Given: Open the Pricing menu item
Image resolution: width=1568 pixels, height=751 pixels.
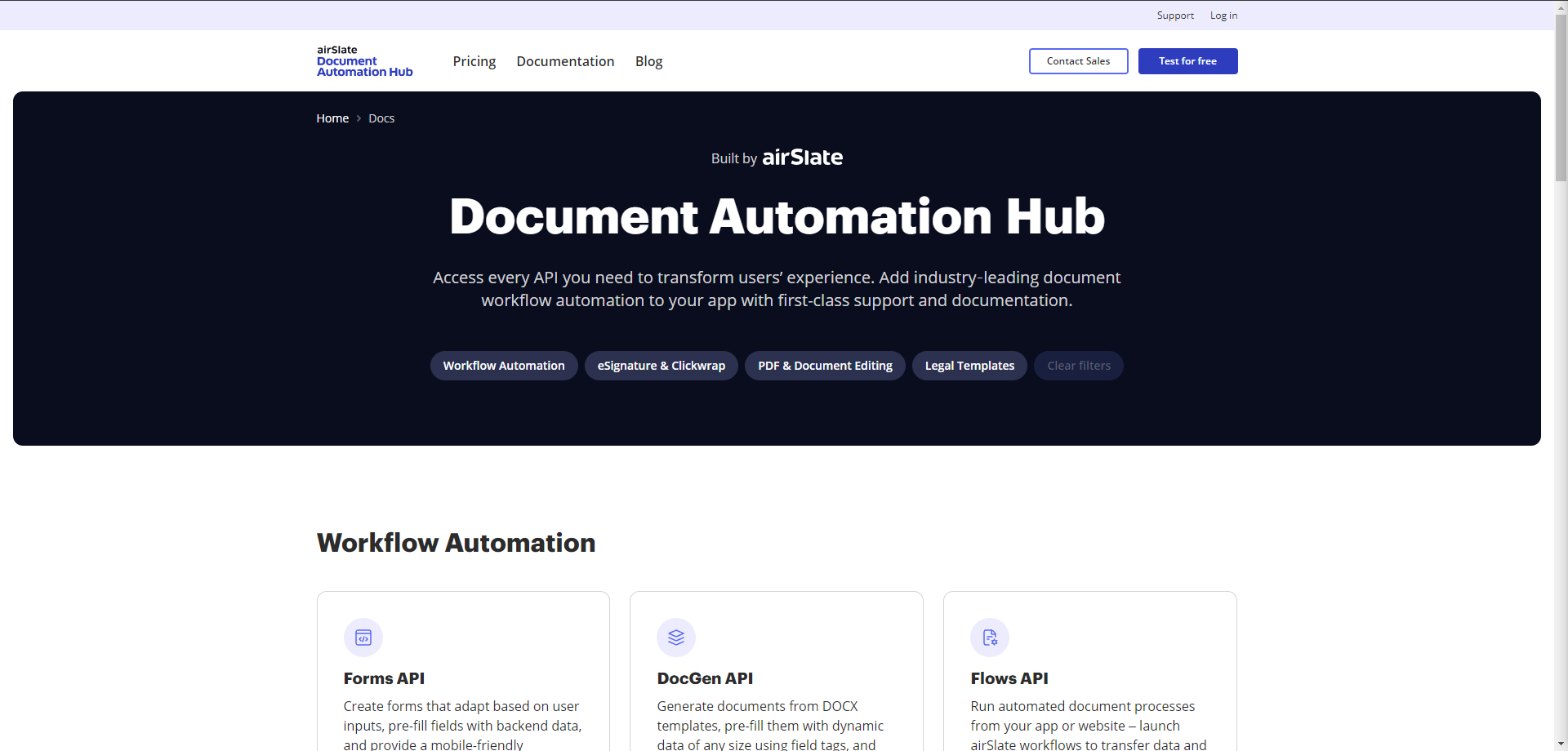Looking at the screenshot, I should click(x=474, y=61).
